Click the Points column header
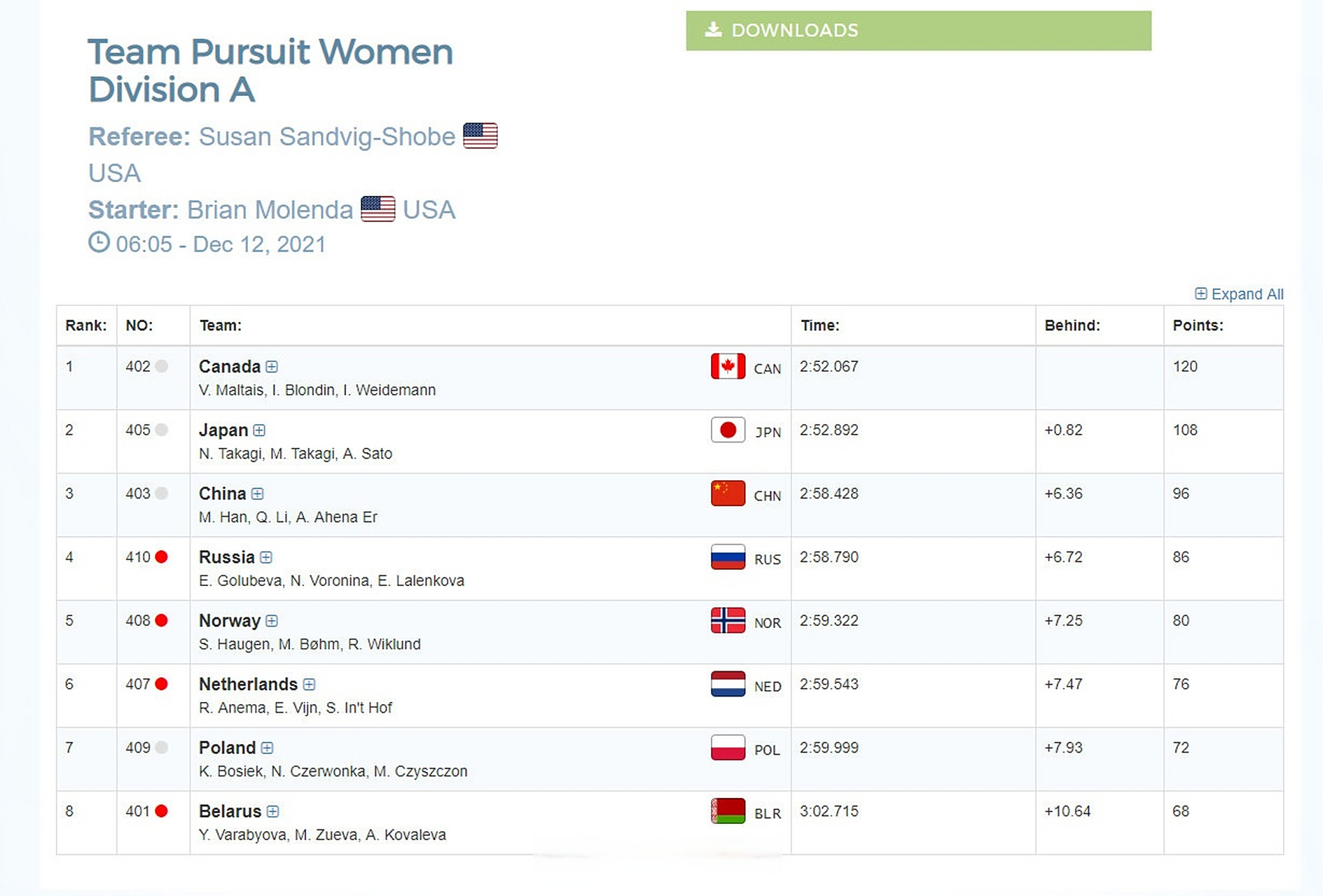Viewport: 1323px width, 896px height. (1198, 325)
